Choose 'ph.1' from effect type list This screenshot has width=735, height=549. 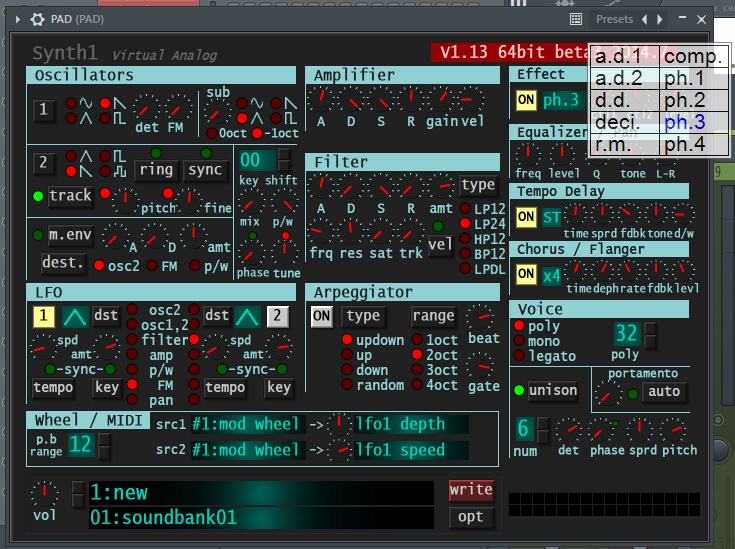(694, 78)
